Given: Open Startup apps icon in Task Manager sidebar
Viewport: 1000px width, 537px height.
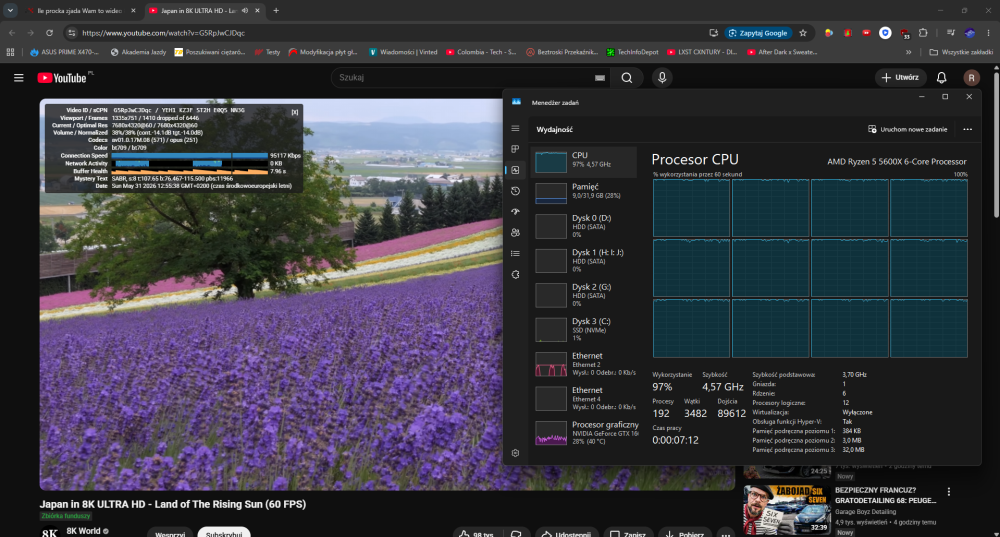Looking at the screenshot, I should 515,212.
